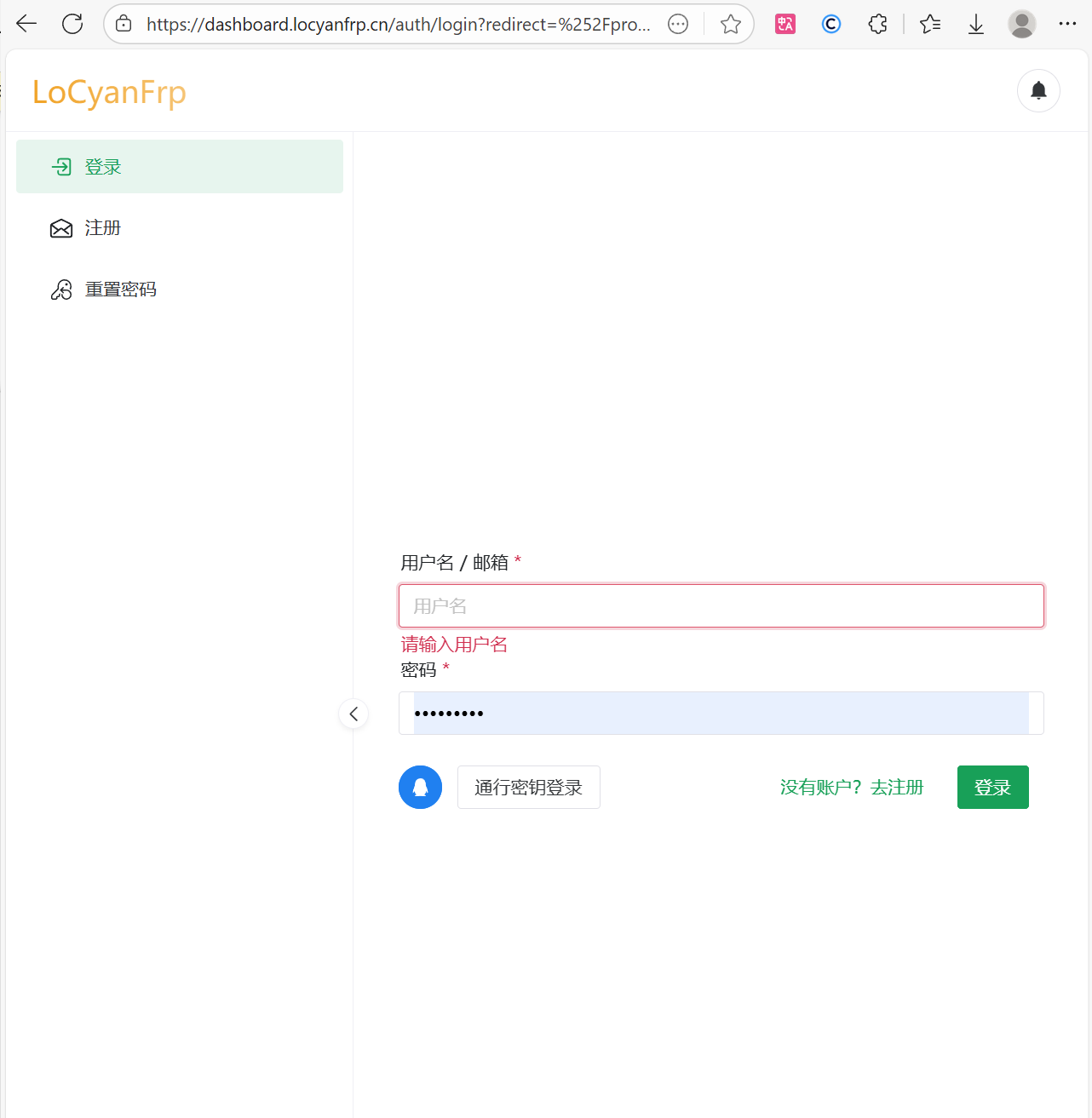The height and width of the screenshot is (1118, 1092).
Task: Bookmark this page with the star icon
Action: click(730, 24)
